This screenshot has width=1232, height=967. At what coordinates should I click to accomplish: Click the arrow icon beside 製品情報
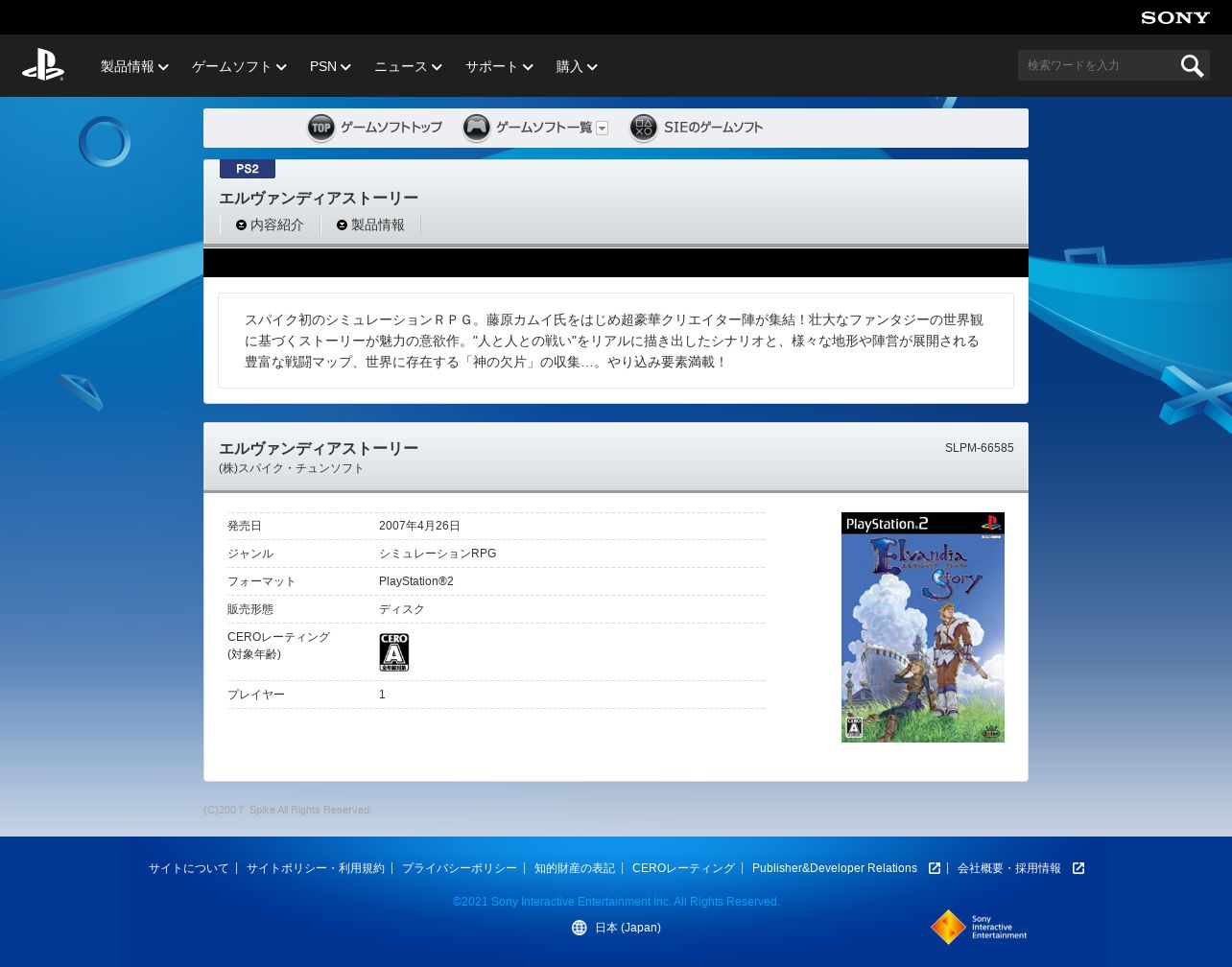342,225
